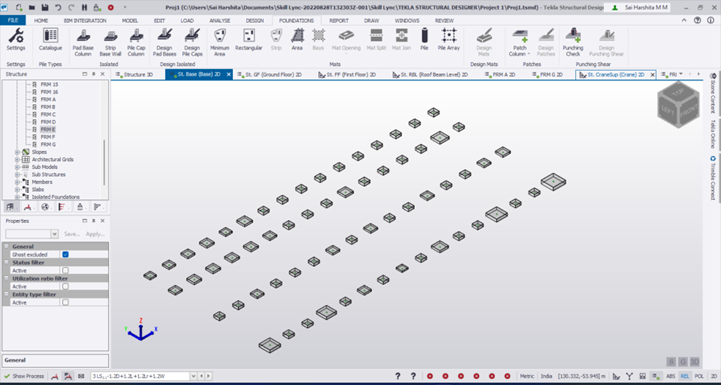721x385 pixels.
Task: Run the Punching Check tool
Action: click(x=572, y=42)
